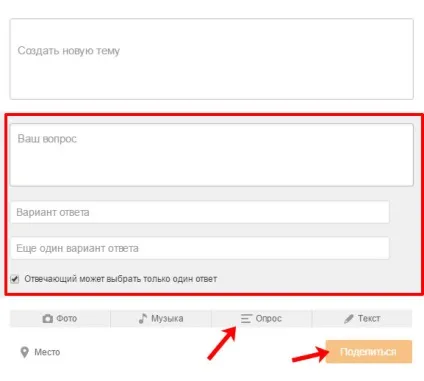Screen dimensions: 424x381
Task: Click the camera icon next to Фото
Action: click(48, 319)
